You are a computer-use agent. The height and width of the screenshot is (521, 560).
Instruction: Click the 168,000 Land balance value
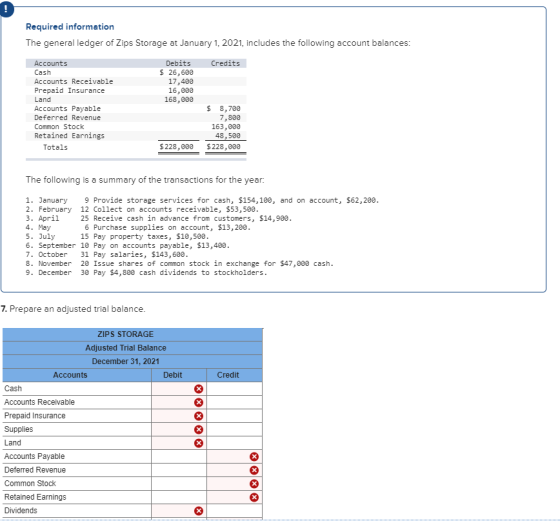(179, 100)
